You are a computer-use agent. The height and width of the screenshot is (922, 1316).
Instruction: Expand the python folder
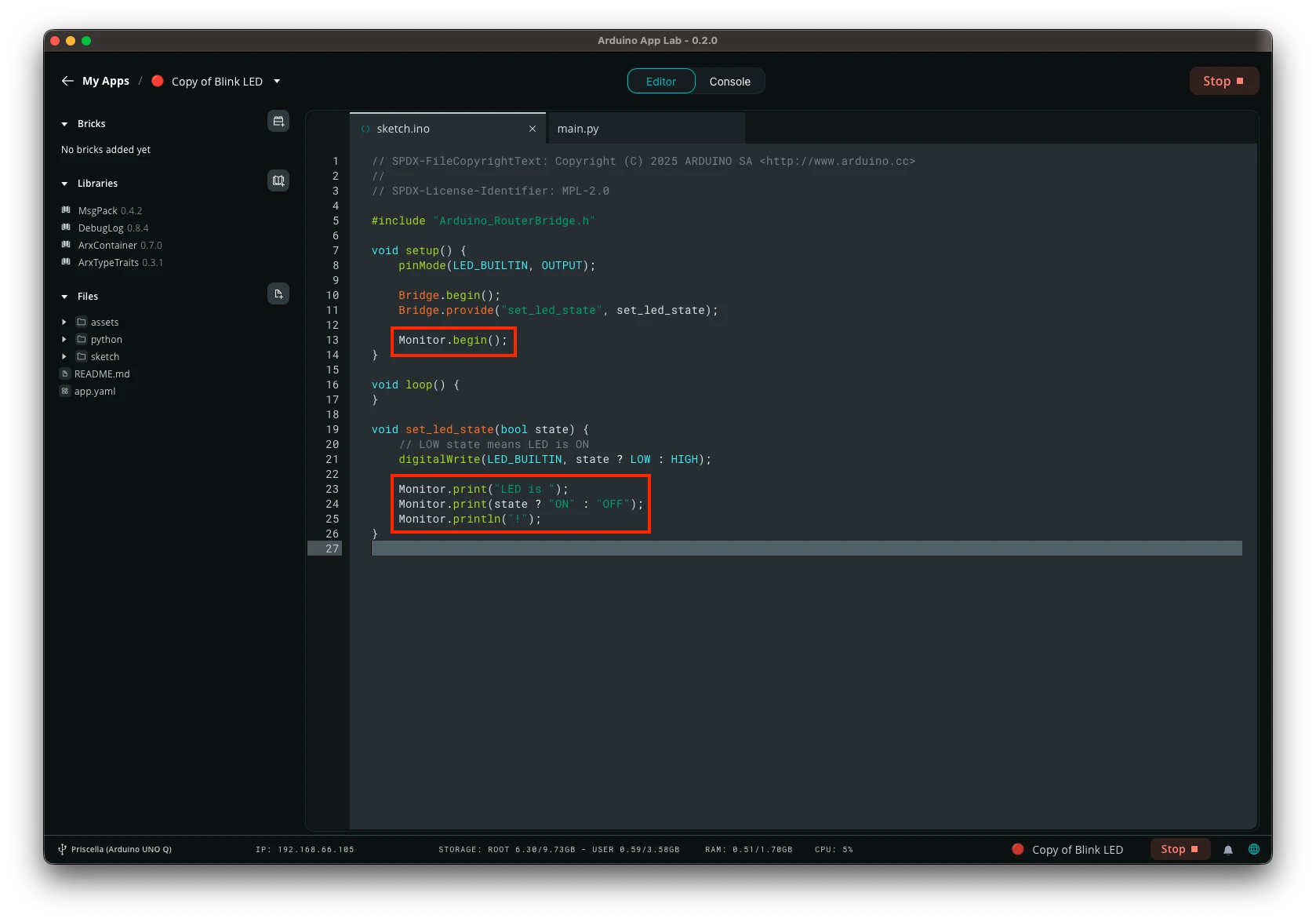tap(65, 339)
